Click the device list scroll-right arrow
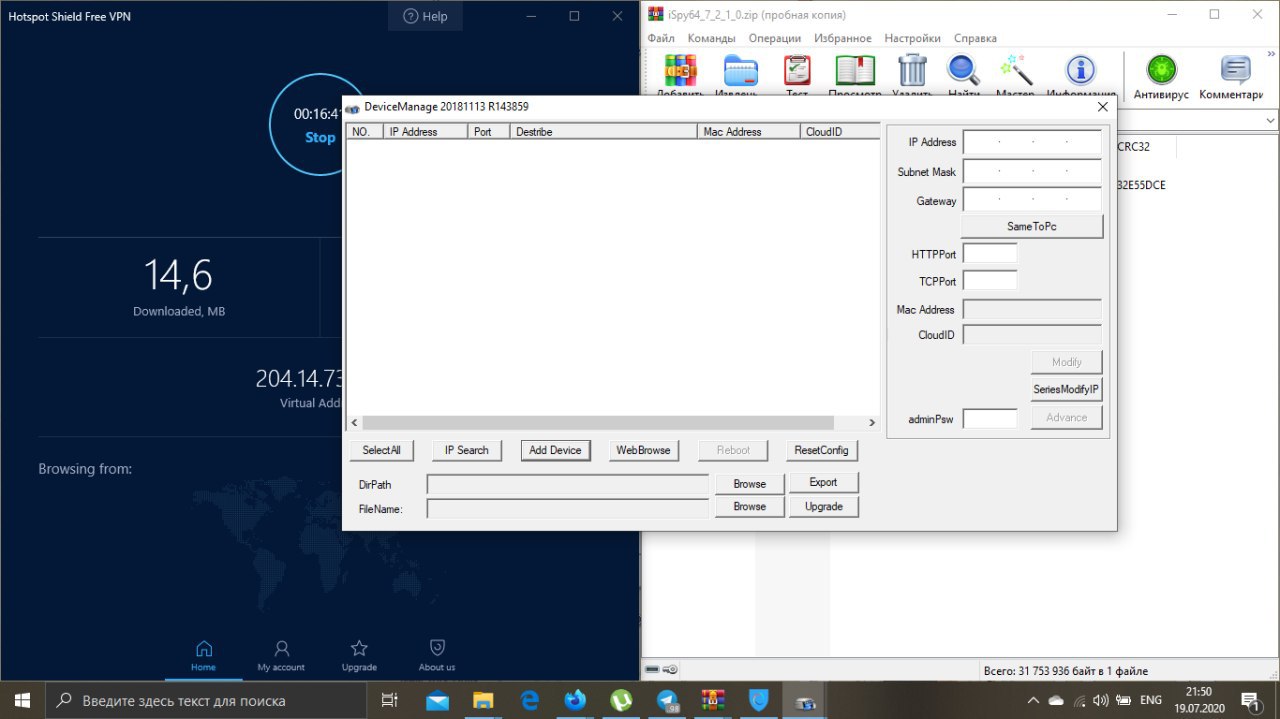1280x719 pixels. [x=871, y=423]
